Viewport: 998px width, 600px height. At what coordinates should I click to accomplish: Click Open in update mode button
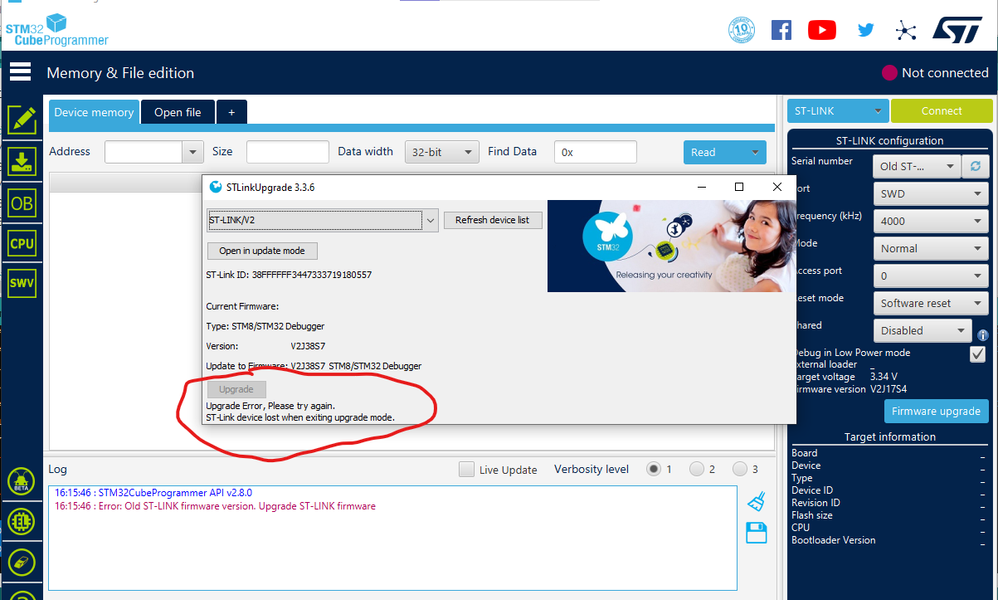262,251
